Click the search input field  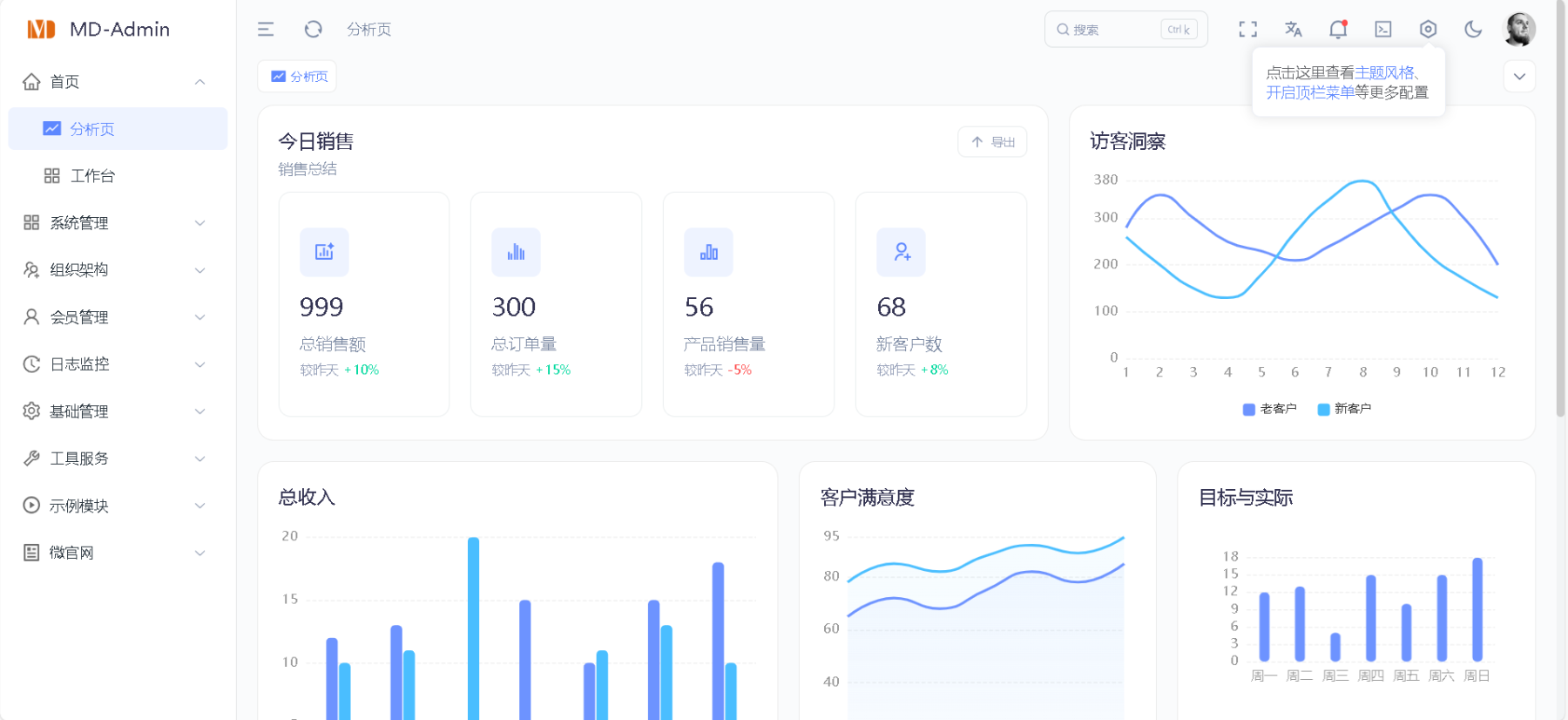pos(1125,30)
